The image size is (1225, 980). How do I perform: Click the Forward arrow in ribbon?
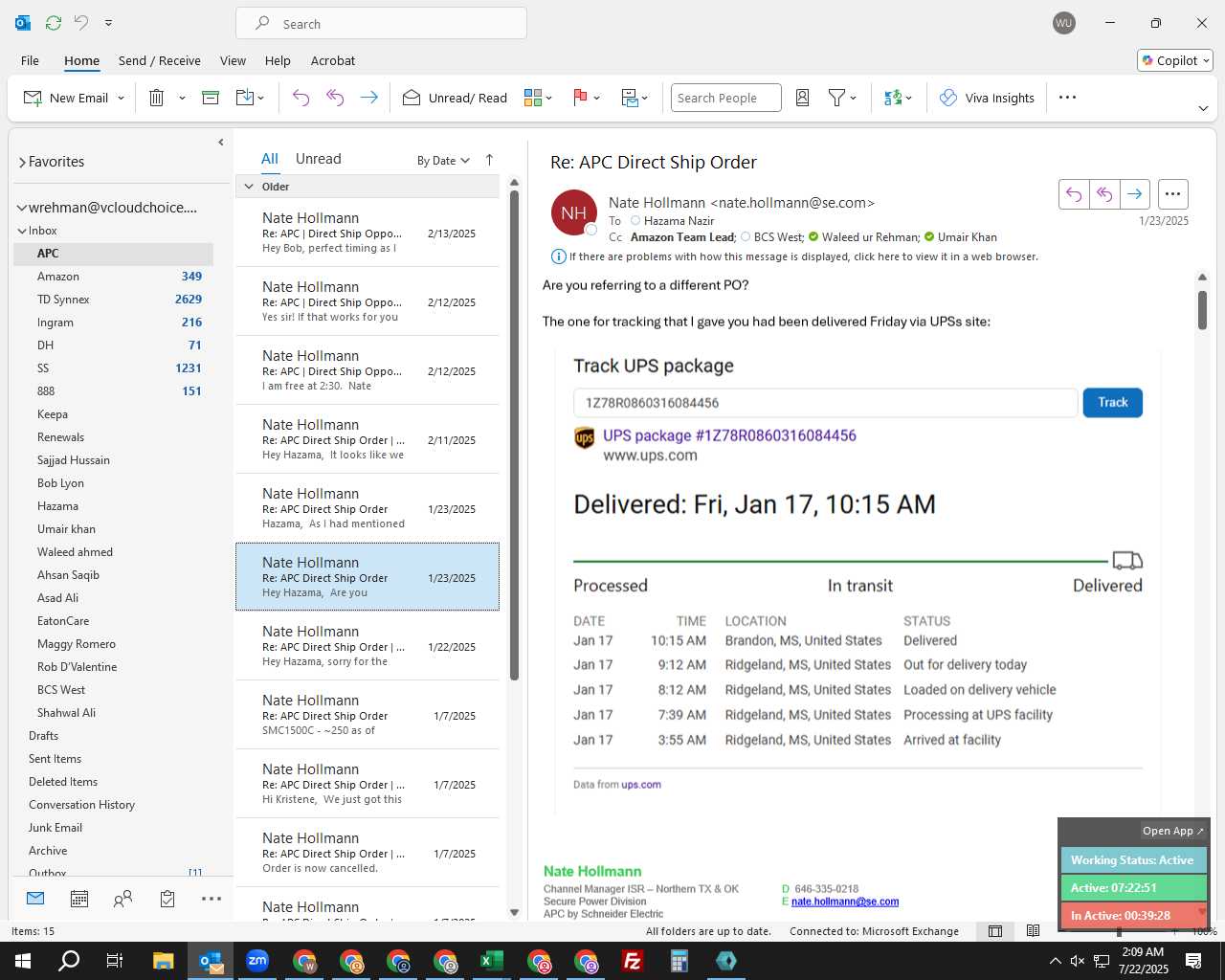pos(368,98)
